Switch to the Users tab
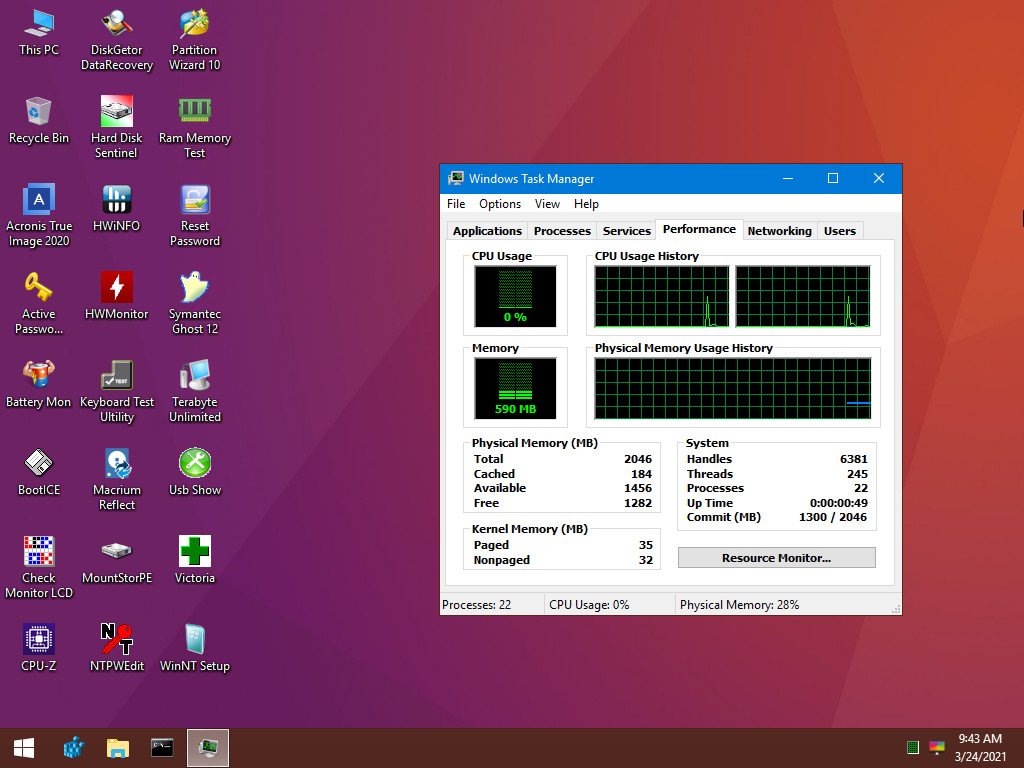The height and width of the screenshot is (768, 1024). 839,231
